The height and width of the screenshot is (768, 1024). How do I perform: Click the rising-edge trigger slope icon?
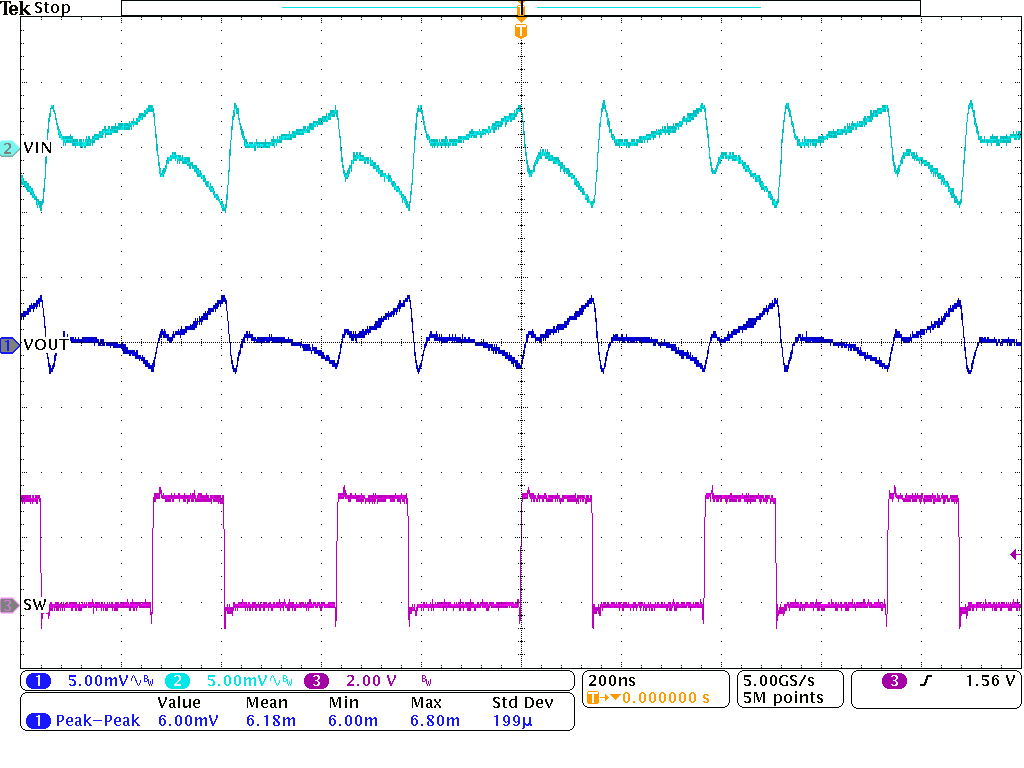pos(927,678)
